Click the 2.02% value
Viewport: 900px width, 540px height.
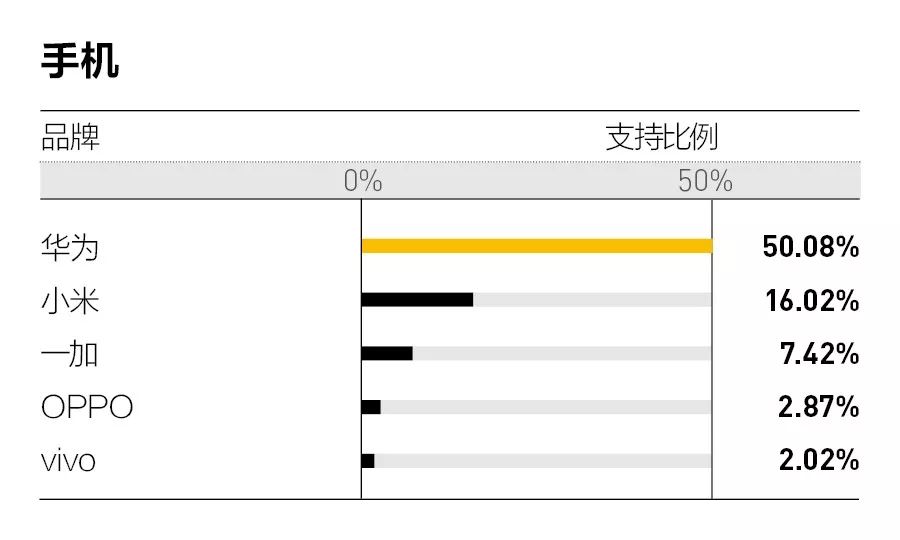(x=819, y=460)
